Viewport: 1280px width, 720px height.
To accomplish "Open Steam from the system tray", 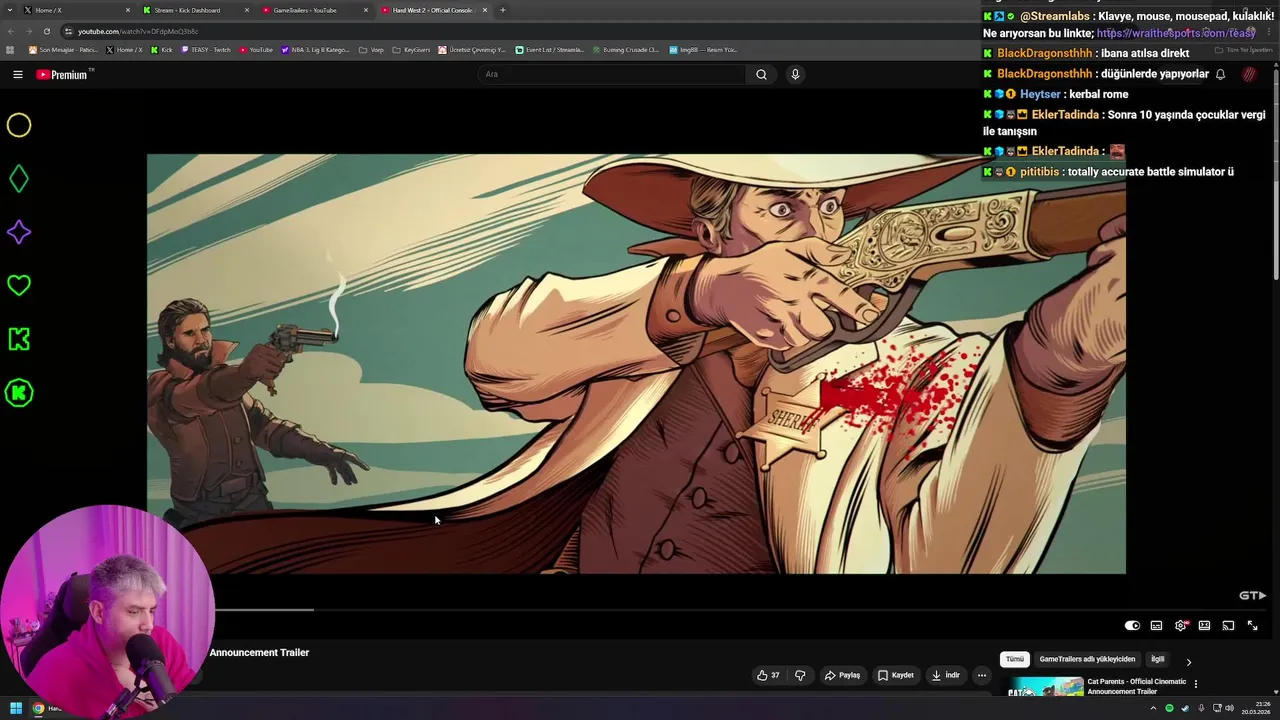I will [x=1184, y=708].
